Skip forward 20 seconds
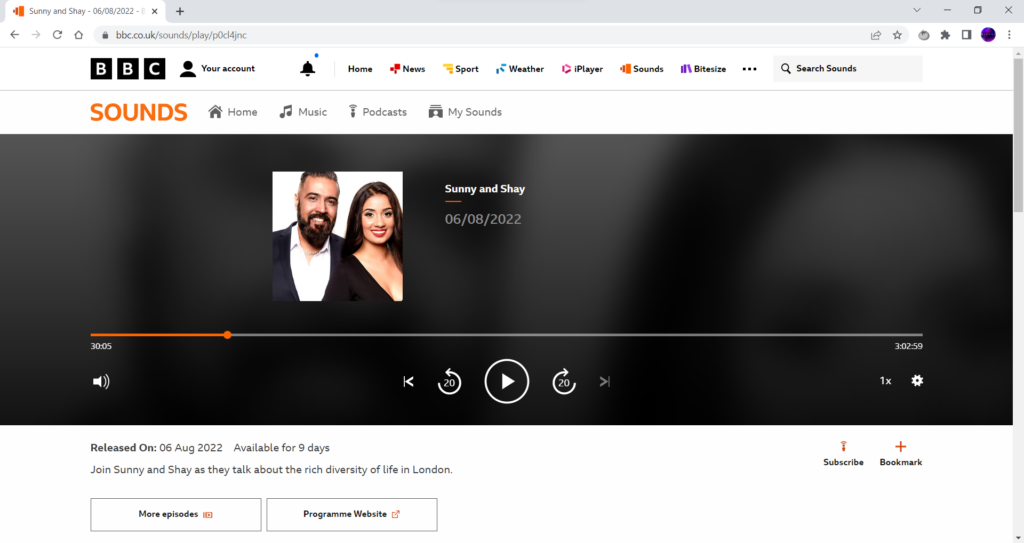Screen dimensions: 1024x543 (x=564, y=382)
